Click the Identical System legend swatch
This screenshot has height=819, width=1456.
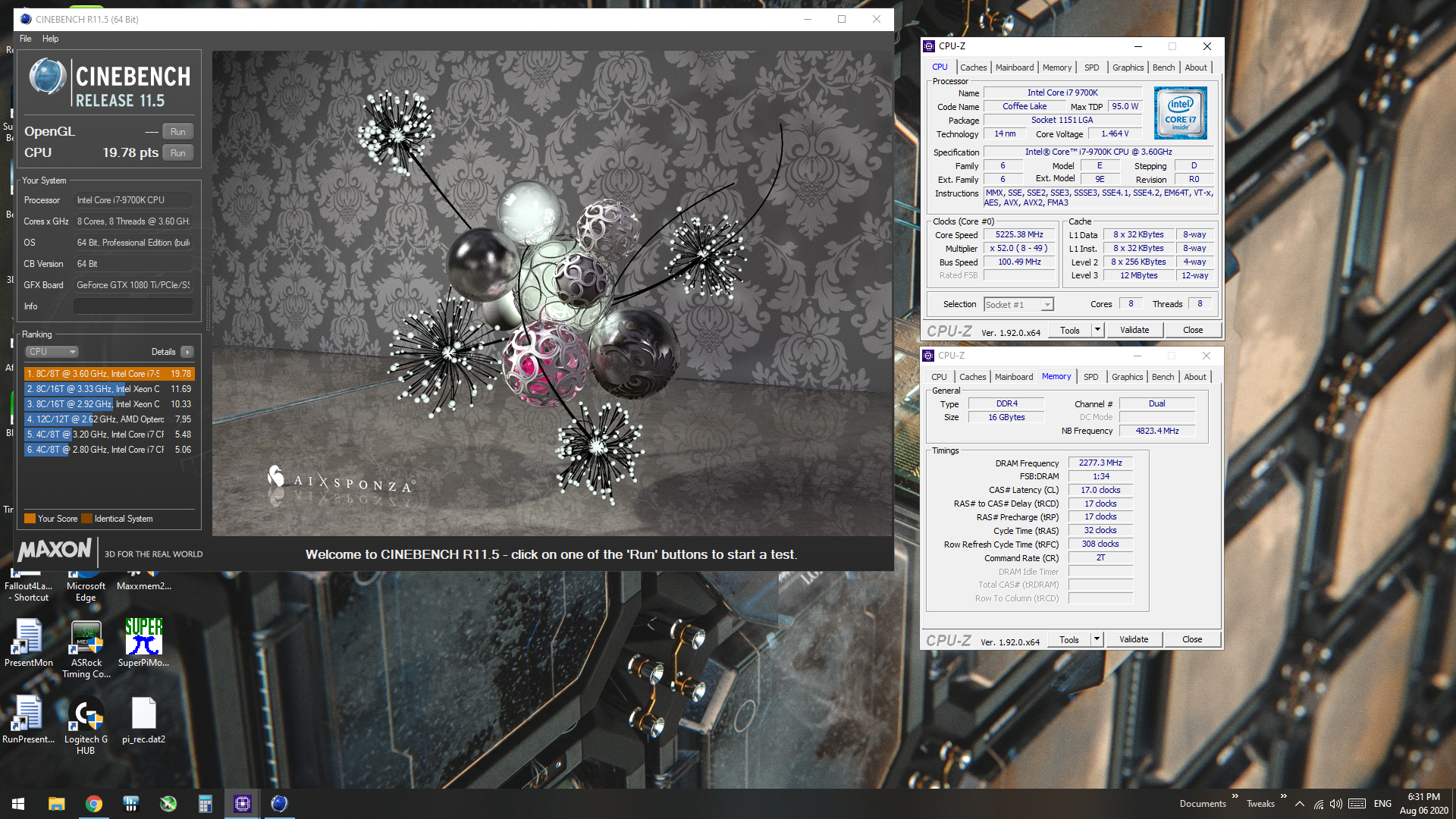coord(87,519)
